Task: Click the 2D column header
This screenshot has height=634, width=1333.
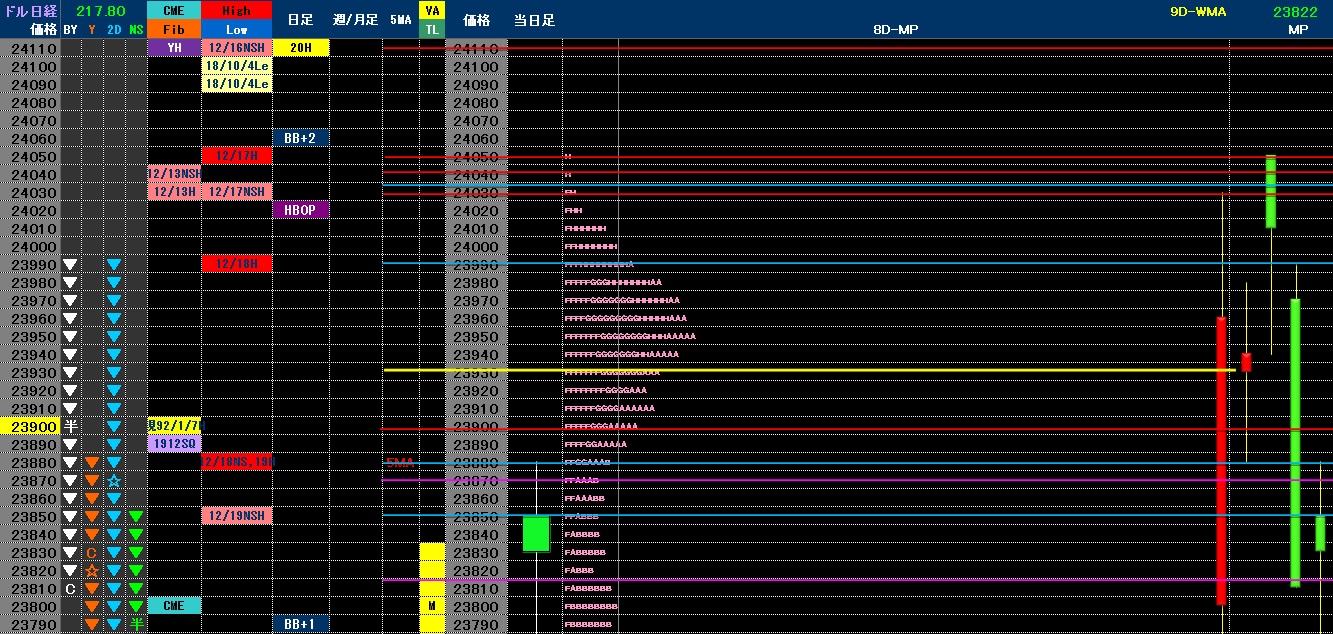Action: pyautogui.click(x=114, y=30)
